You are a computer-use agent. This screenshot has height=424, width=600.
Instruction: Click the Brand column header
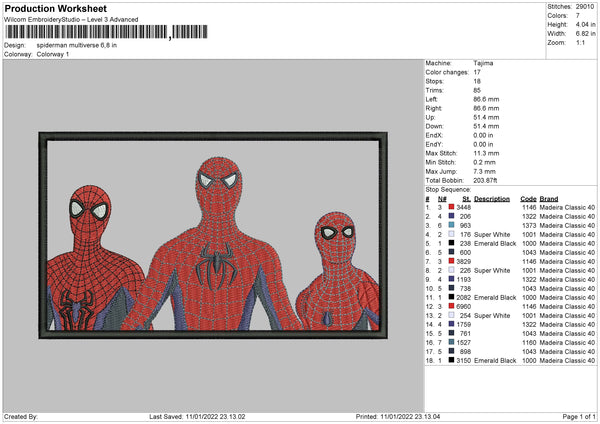[549, 197]
